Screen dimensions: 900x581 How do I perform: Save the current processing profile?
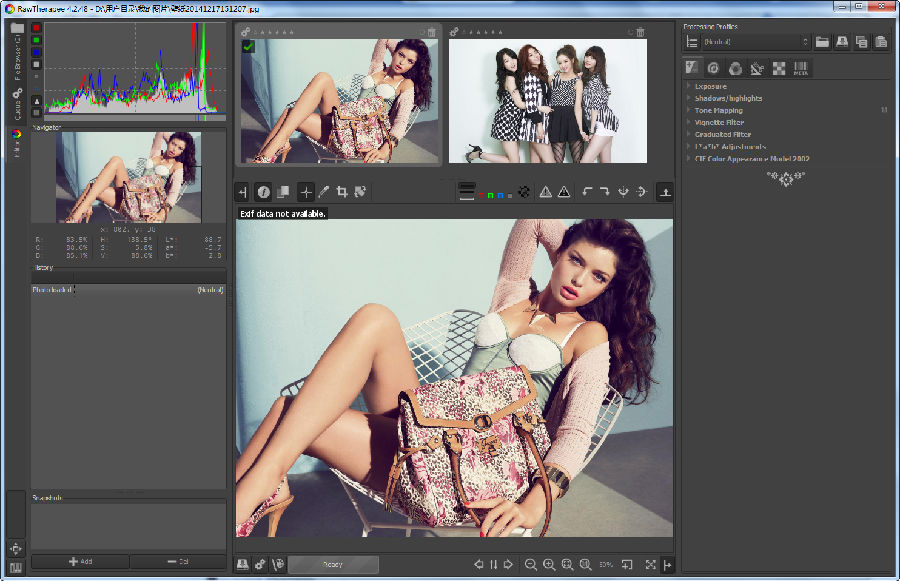click(x=842, y=42)
